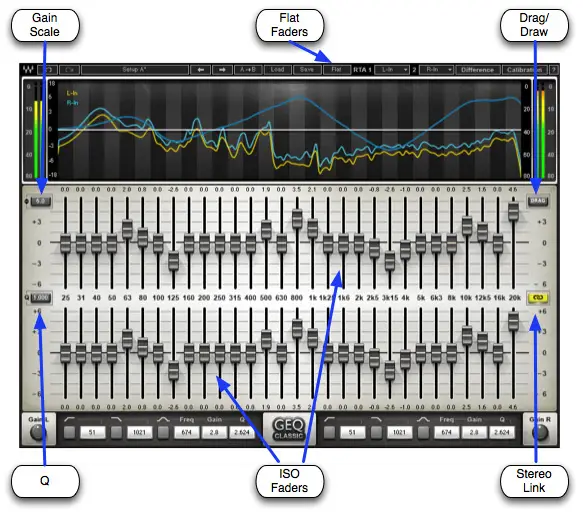
Task: Click the lower row 31 Hz fader handle
Action: click(x=81, y=353)
